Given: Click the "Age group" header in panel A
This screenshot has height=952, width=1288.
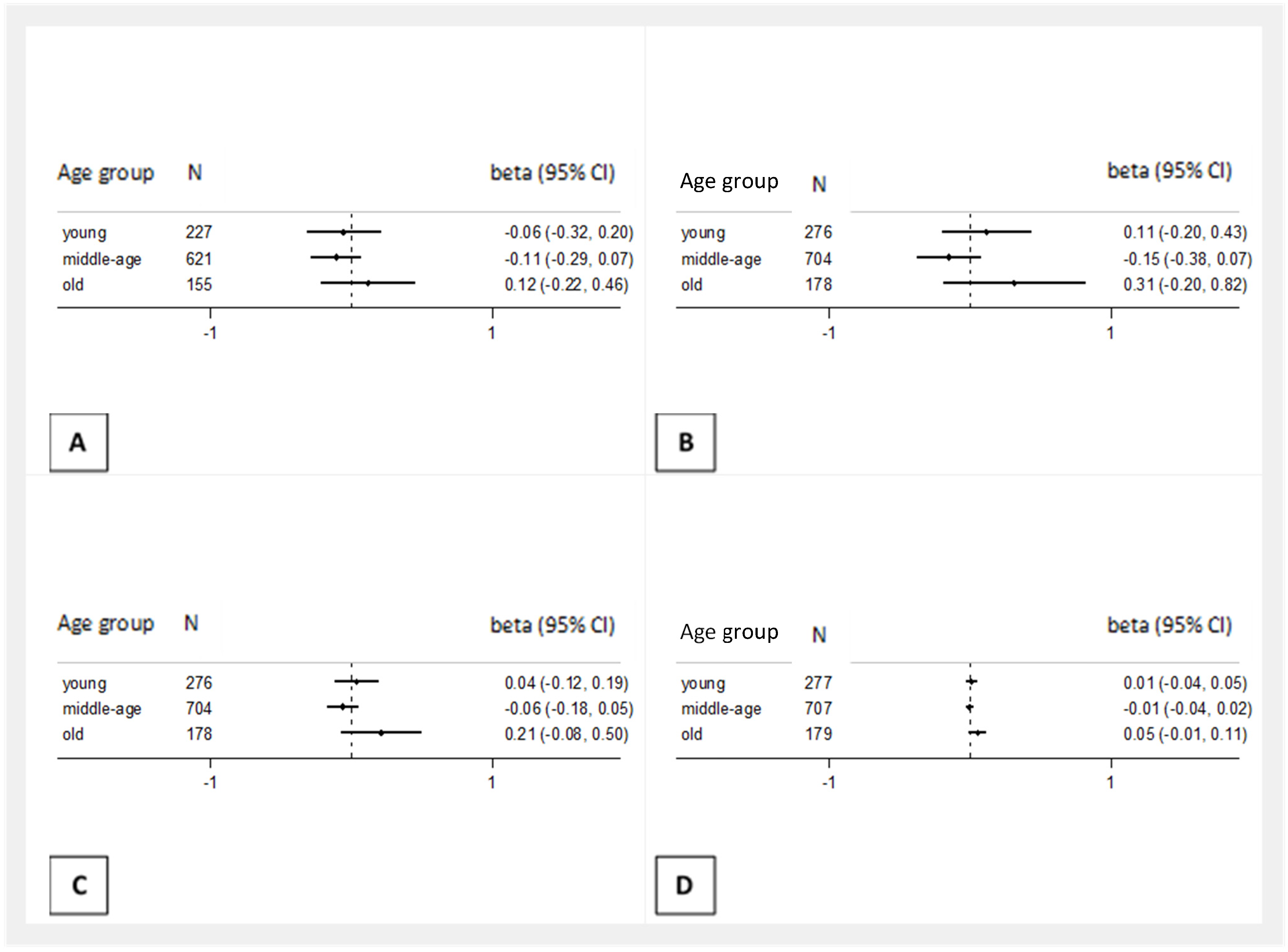Looking at the screenshot, I should tap(106, 173).
